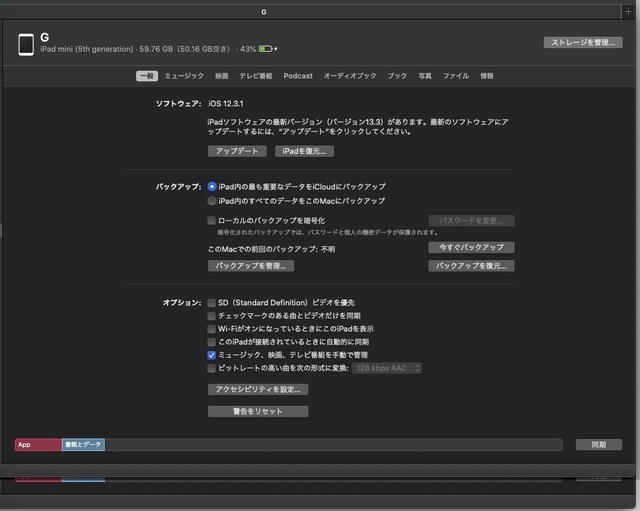Click the window tab titled G

(264, 12)
